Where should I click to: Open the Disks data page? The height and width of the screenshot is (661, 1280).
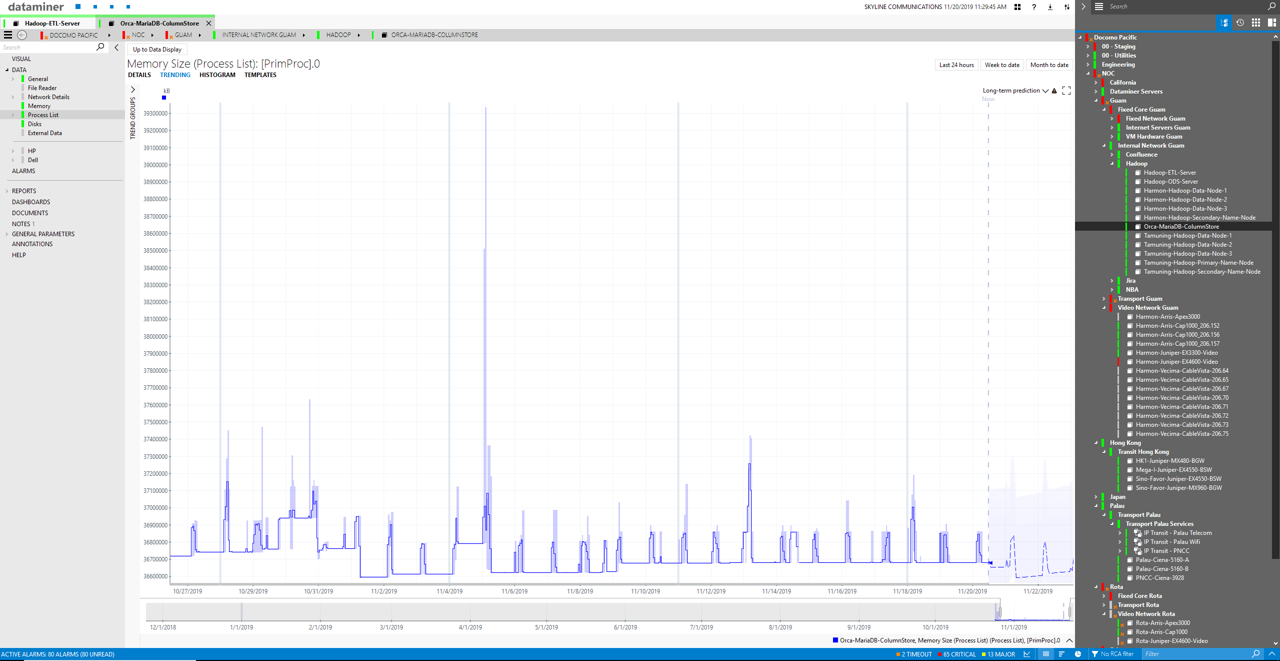tap(35, 124)
